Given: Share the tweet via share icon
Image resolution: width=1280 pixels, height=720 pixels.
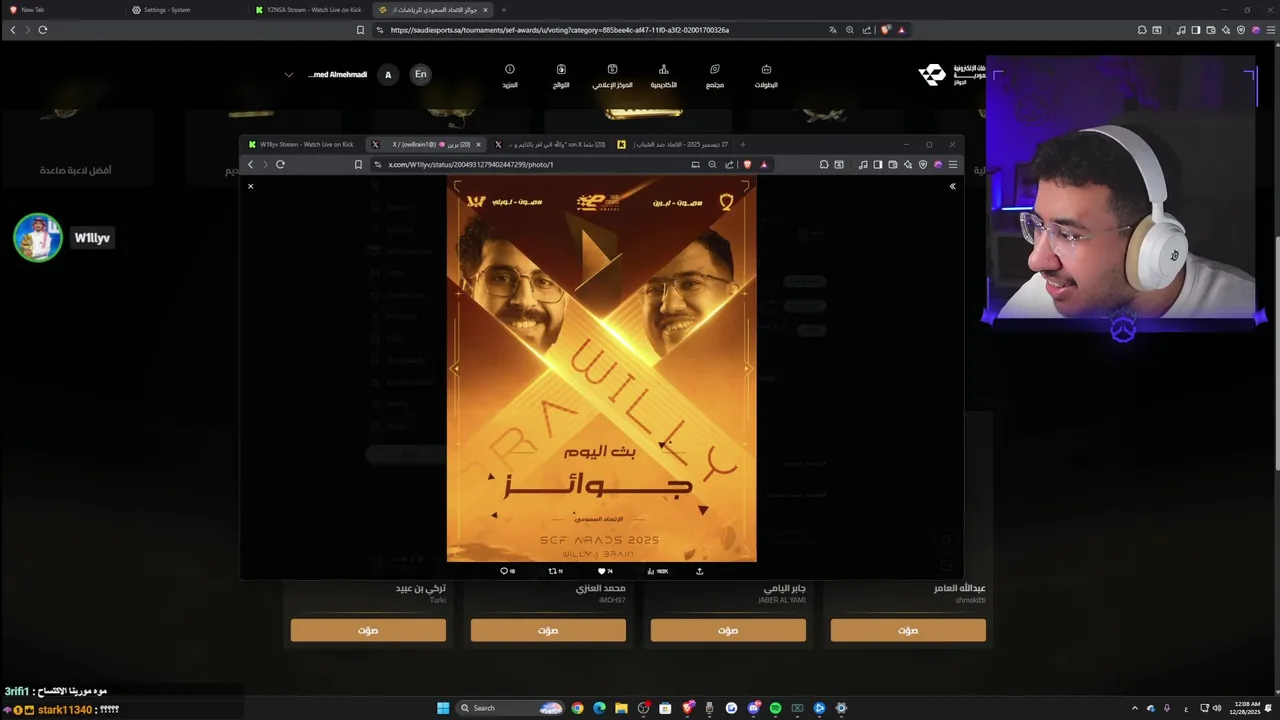Looking at the screenshot, I should 699,571.
